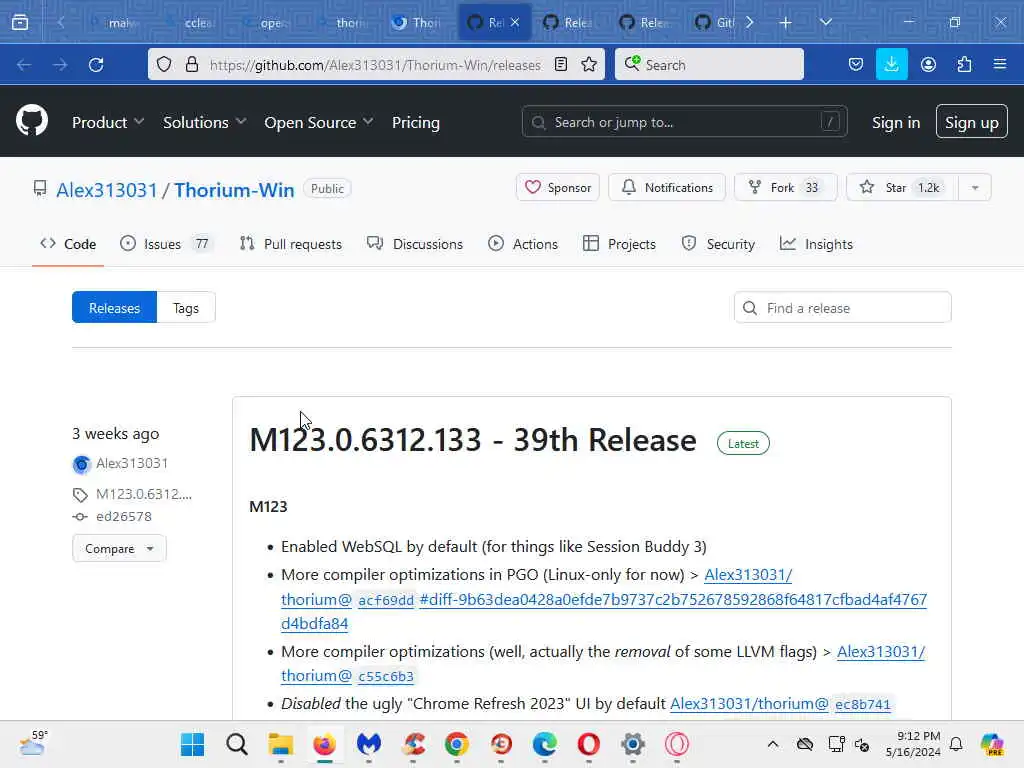The width and height of the screenshot is (1024, 768).
Task: Open File Explorer from taskbar
Action: (281, 744)
